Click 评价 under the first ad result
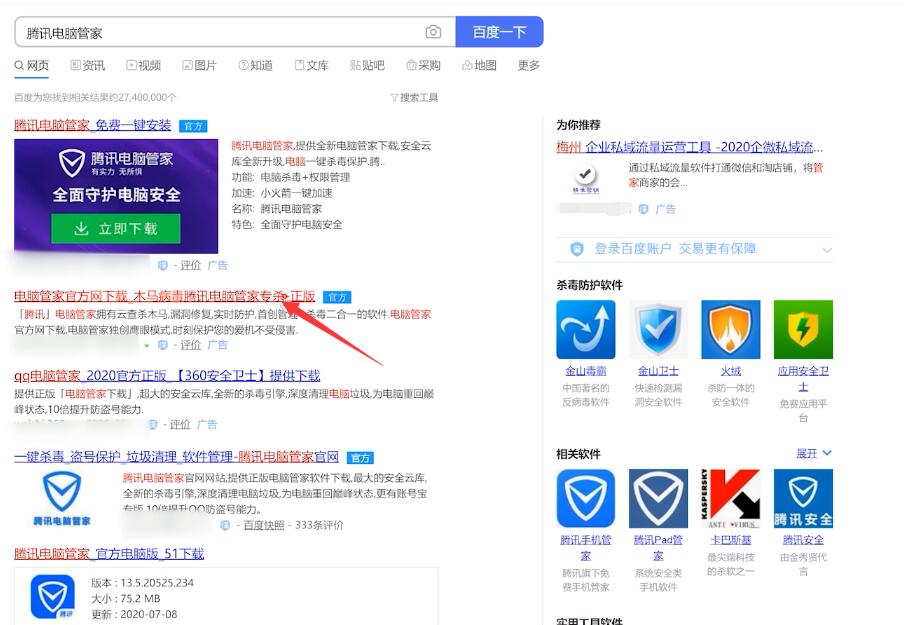Image resolution: width=904 pixels, height=625 pixels. tap(190, 265)
